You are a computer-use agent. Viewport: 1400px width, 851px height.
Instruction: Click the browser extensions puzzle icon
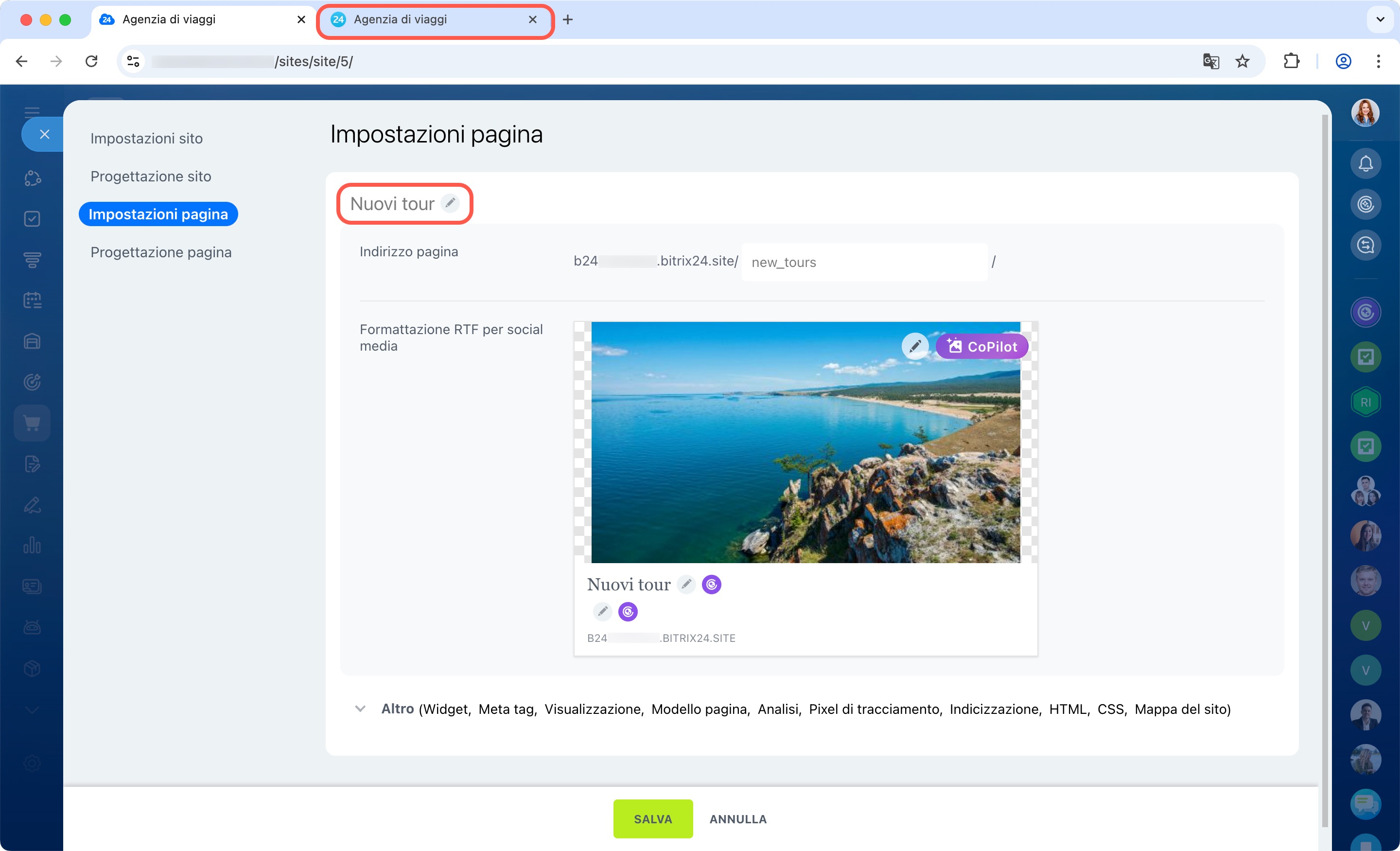click(1292, 61)
